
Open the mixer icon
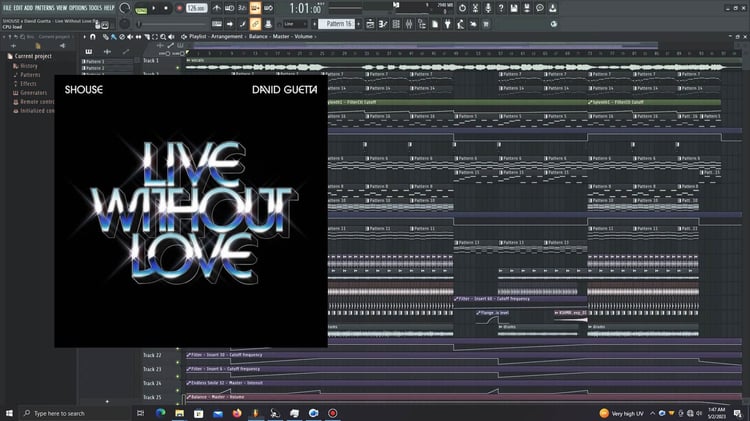409,24
